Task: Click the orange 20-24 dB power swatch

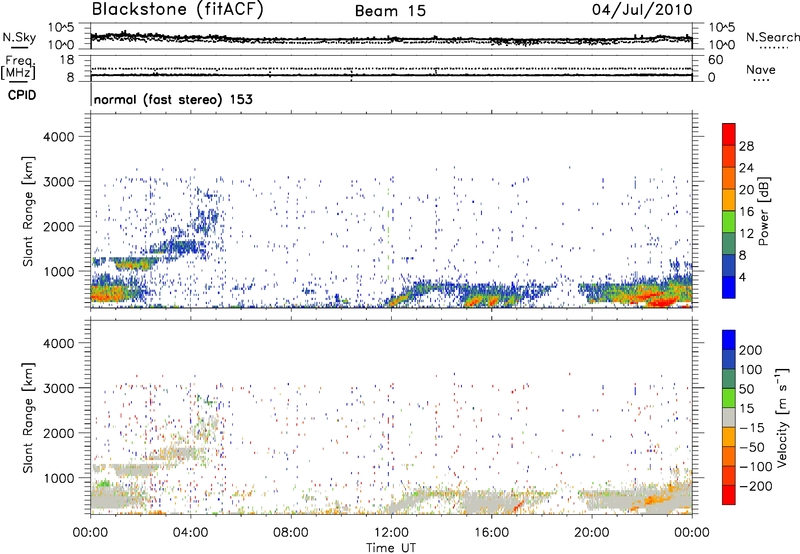Action: 729,178
